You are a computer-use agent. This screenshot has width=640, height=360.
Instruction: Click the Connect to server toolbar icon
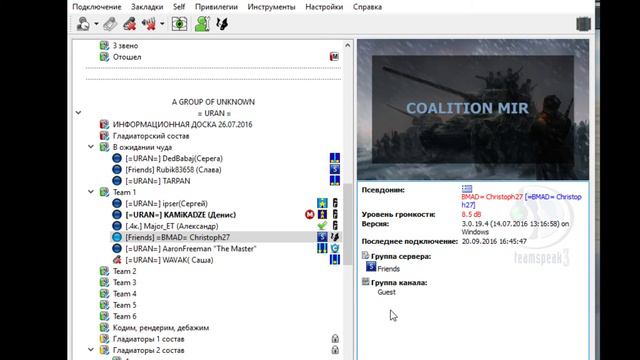83,24
